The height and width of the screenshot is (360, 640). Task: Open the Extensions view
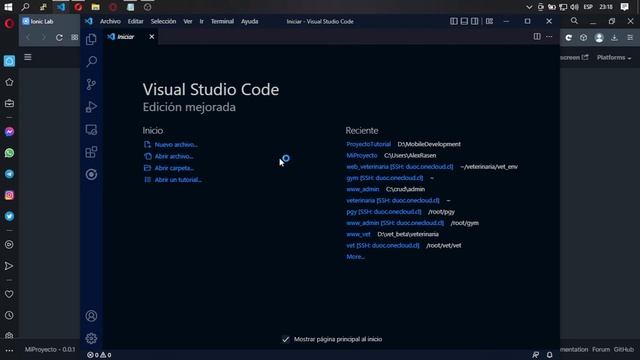tap(91, 152)
